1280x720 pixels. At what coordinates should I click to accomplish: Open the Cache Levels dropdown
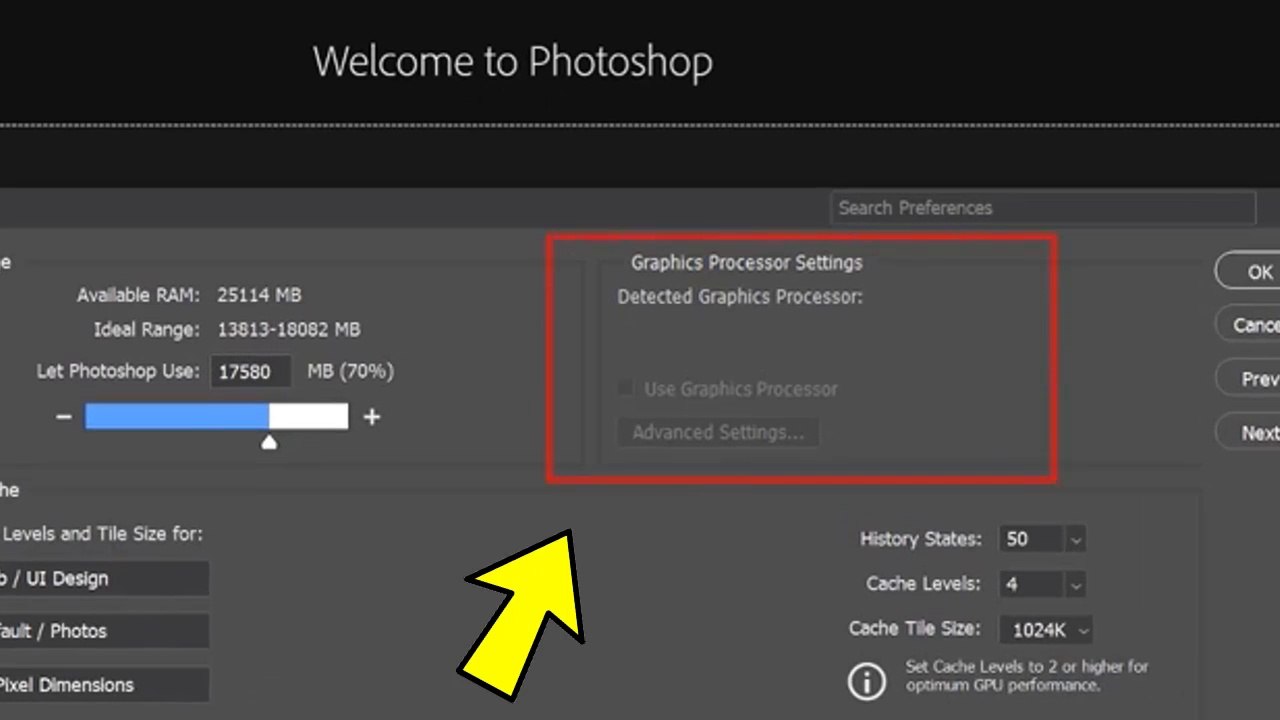click(1076, 584)
